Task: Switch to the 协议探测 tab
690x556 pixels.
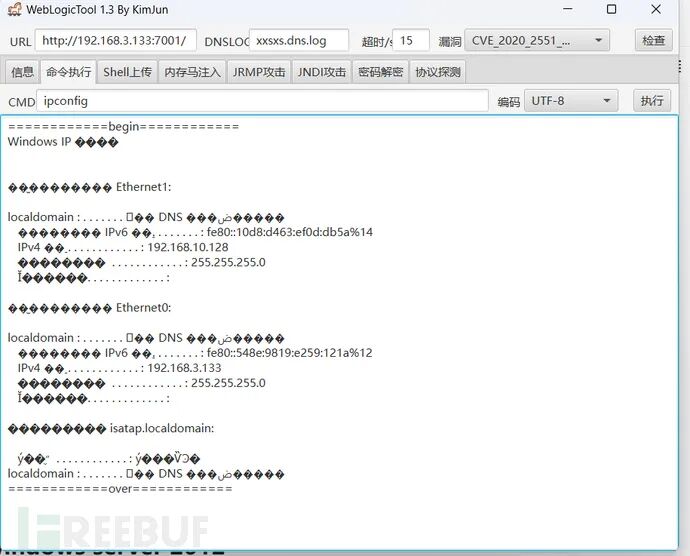Action: tap(438, 72)
